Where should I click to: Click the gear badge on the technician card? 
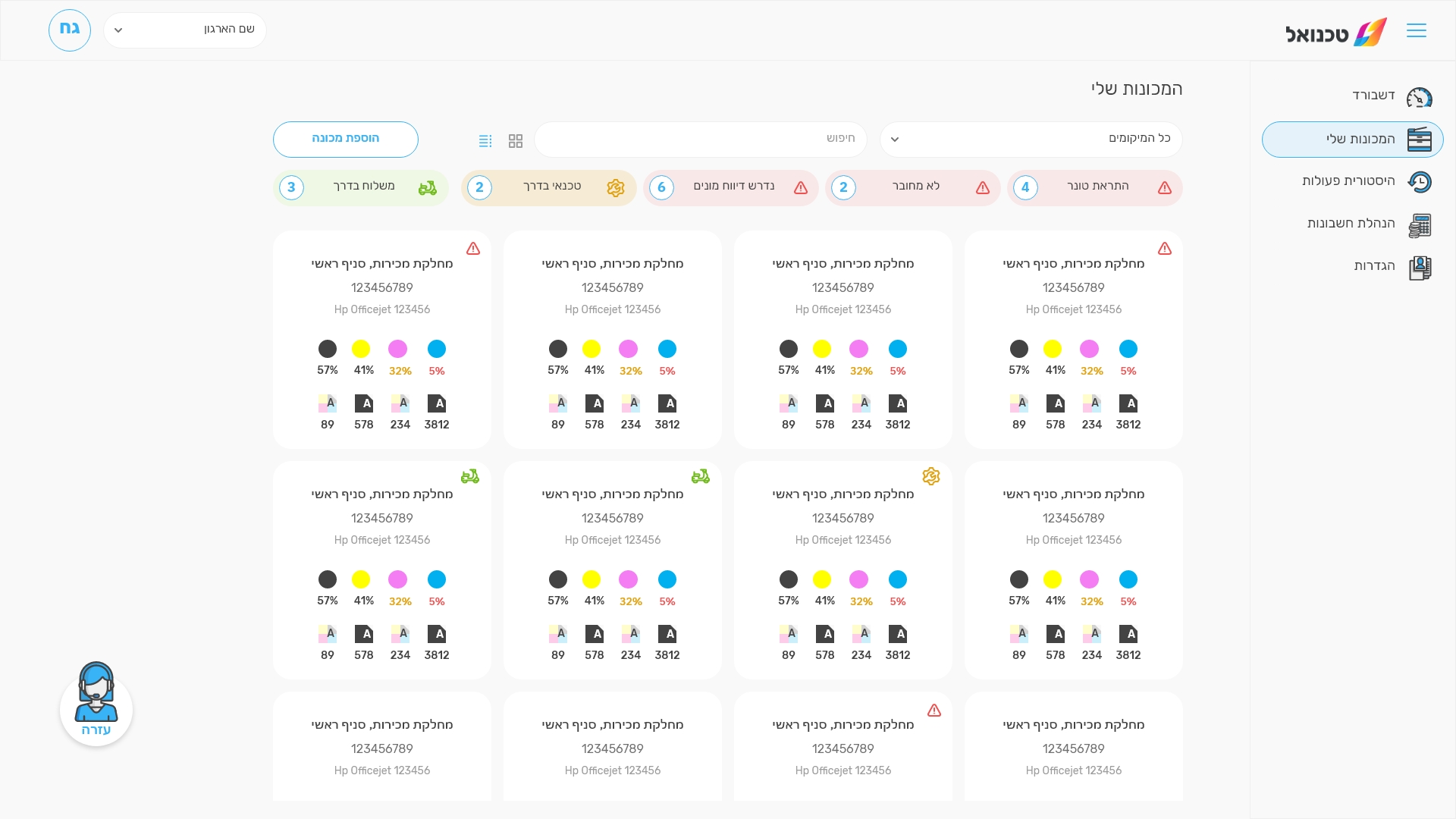tap(931, 476)
